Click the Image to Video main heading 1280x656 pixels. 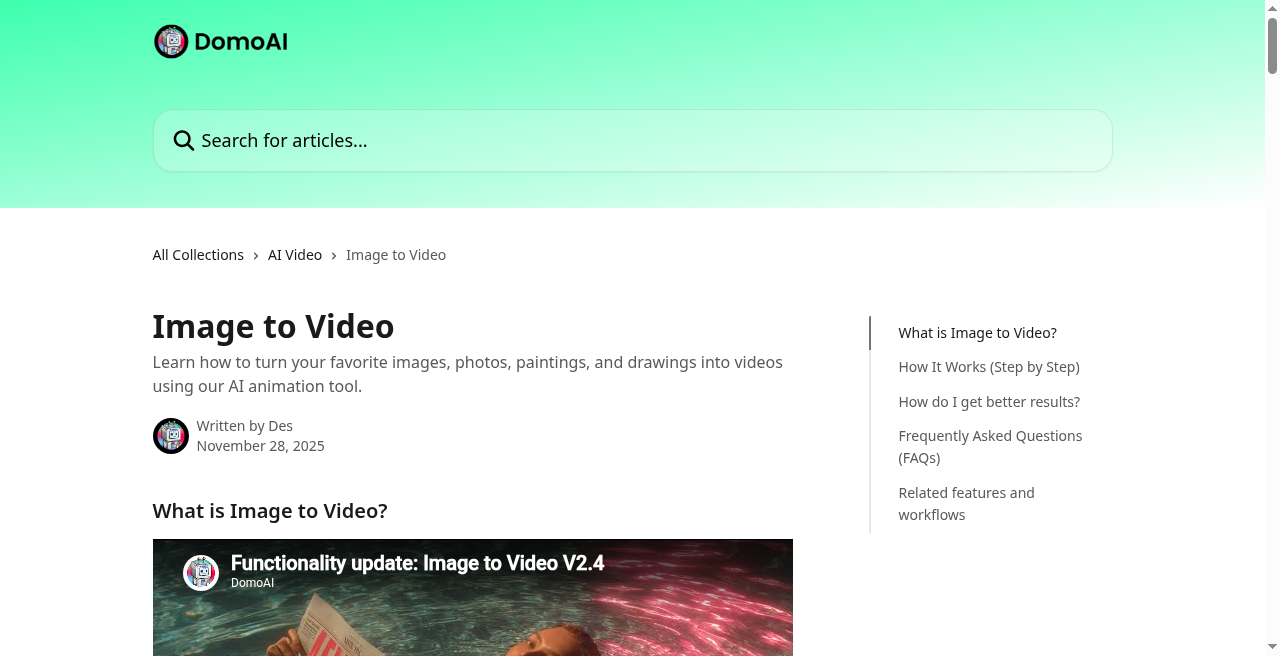click(x=273, y=327)
